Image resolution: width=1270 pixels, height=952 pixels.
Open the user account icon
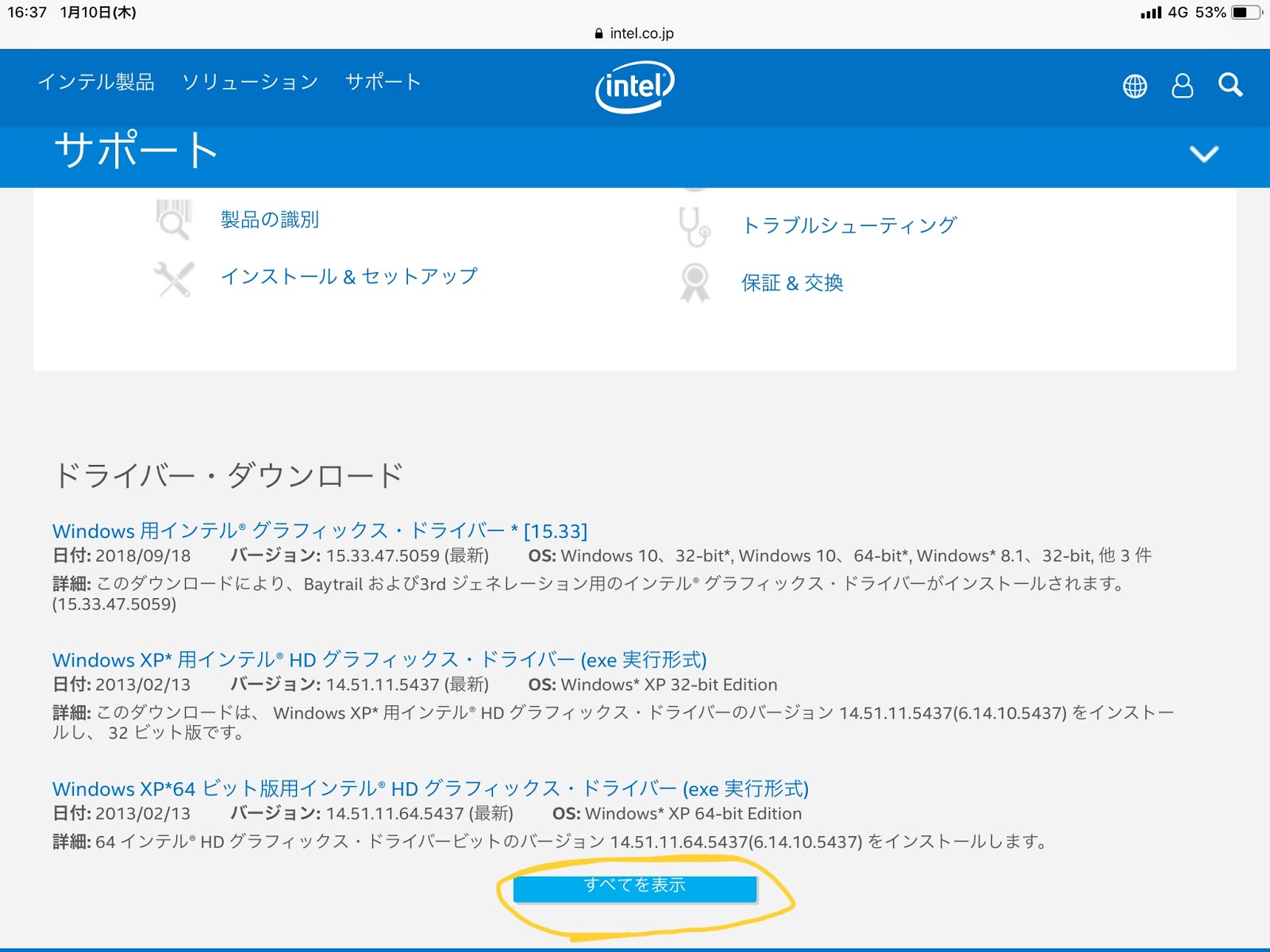tap(1183, 86)
